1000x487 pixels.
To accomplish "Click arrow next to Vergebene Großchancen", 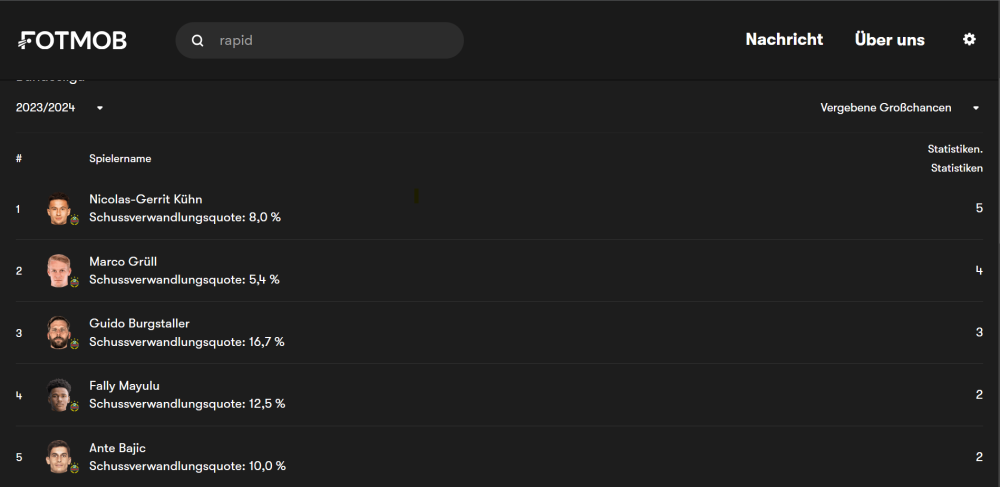I will coord(975,108).
